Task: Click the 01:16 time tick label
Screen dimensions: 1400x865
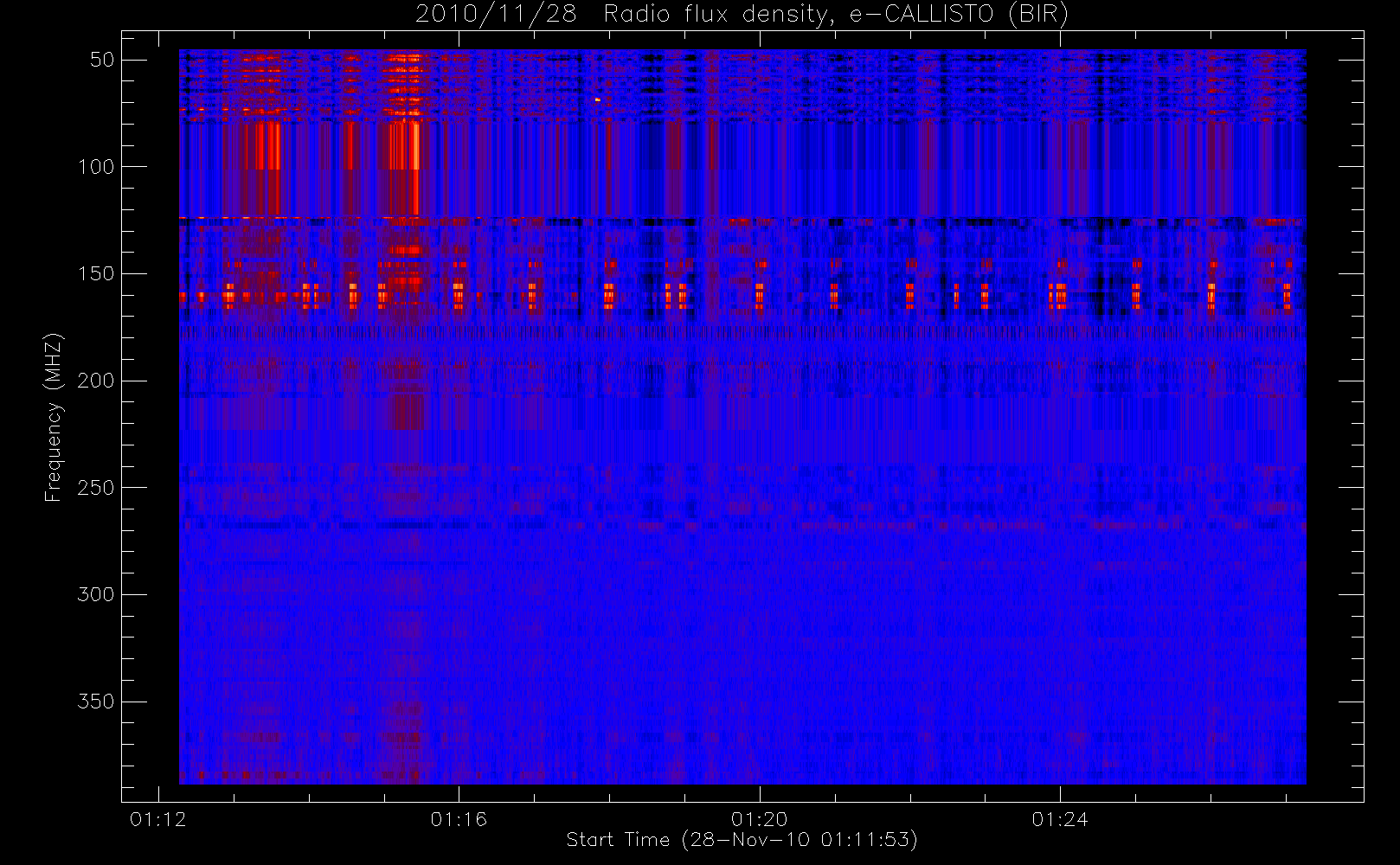Action: click(x=459, y=819)
